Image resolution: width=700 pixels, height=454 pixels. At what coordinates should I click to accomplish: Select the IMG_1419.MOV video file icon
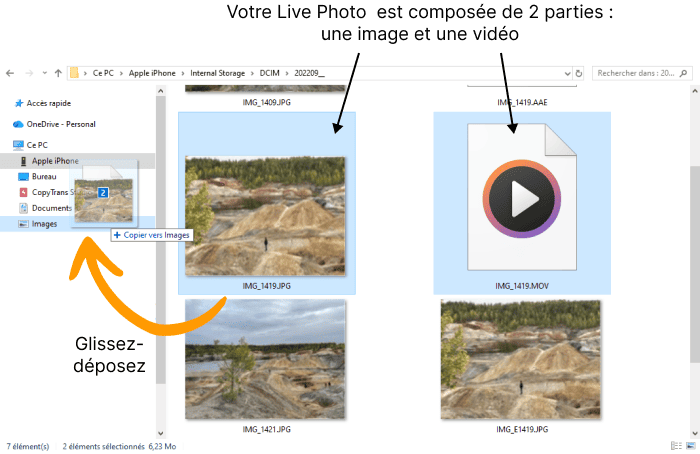522,197
